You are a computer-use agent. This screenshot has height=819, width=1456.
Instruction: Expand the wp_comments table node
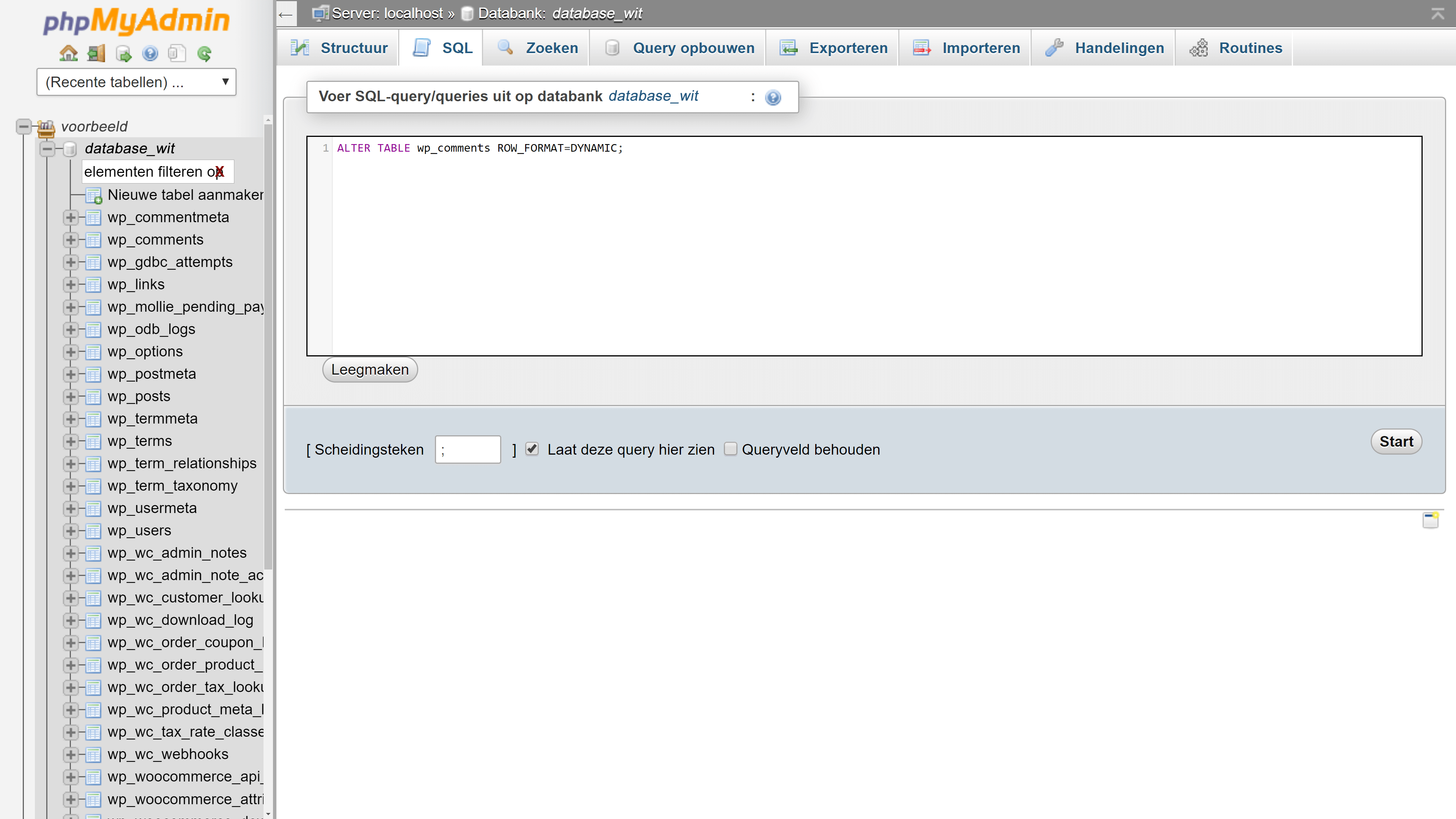point(71,240)
